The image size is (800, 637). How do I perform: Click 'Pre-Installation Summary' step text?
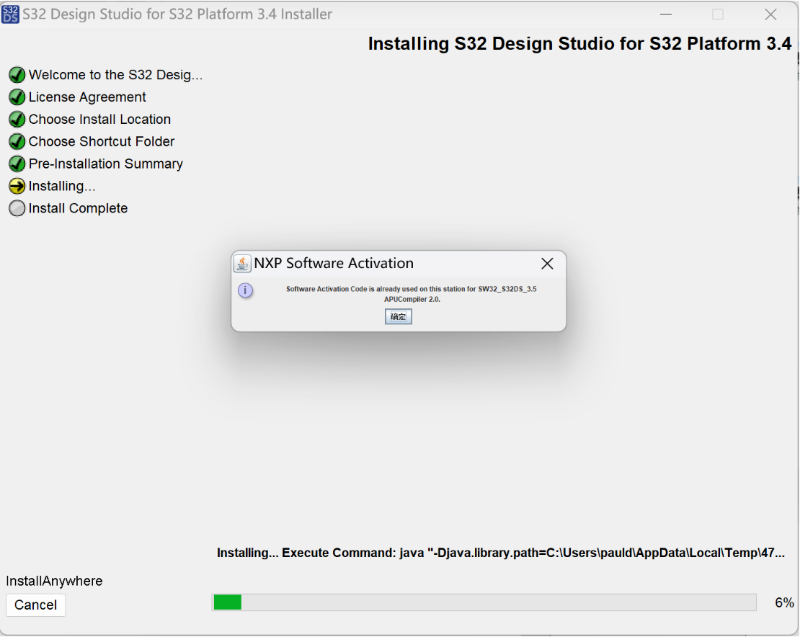tap(106, 164)
